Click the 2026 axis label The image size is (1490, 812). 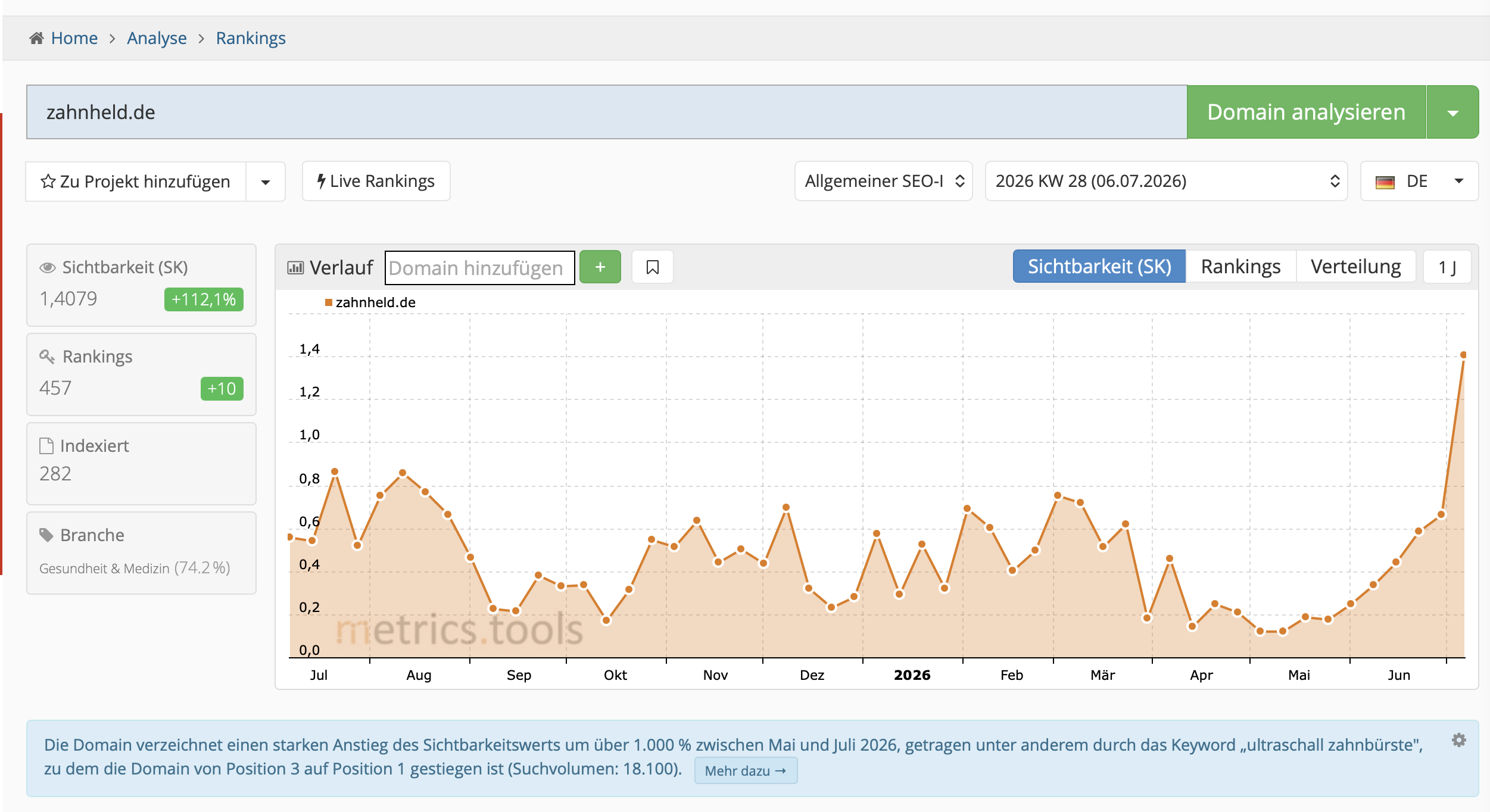(x=912, y=675)
